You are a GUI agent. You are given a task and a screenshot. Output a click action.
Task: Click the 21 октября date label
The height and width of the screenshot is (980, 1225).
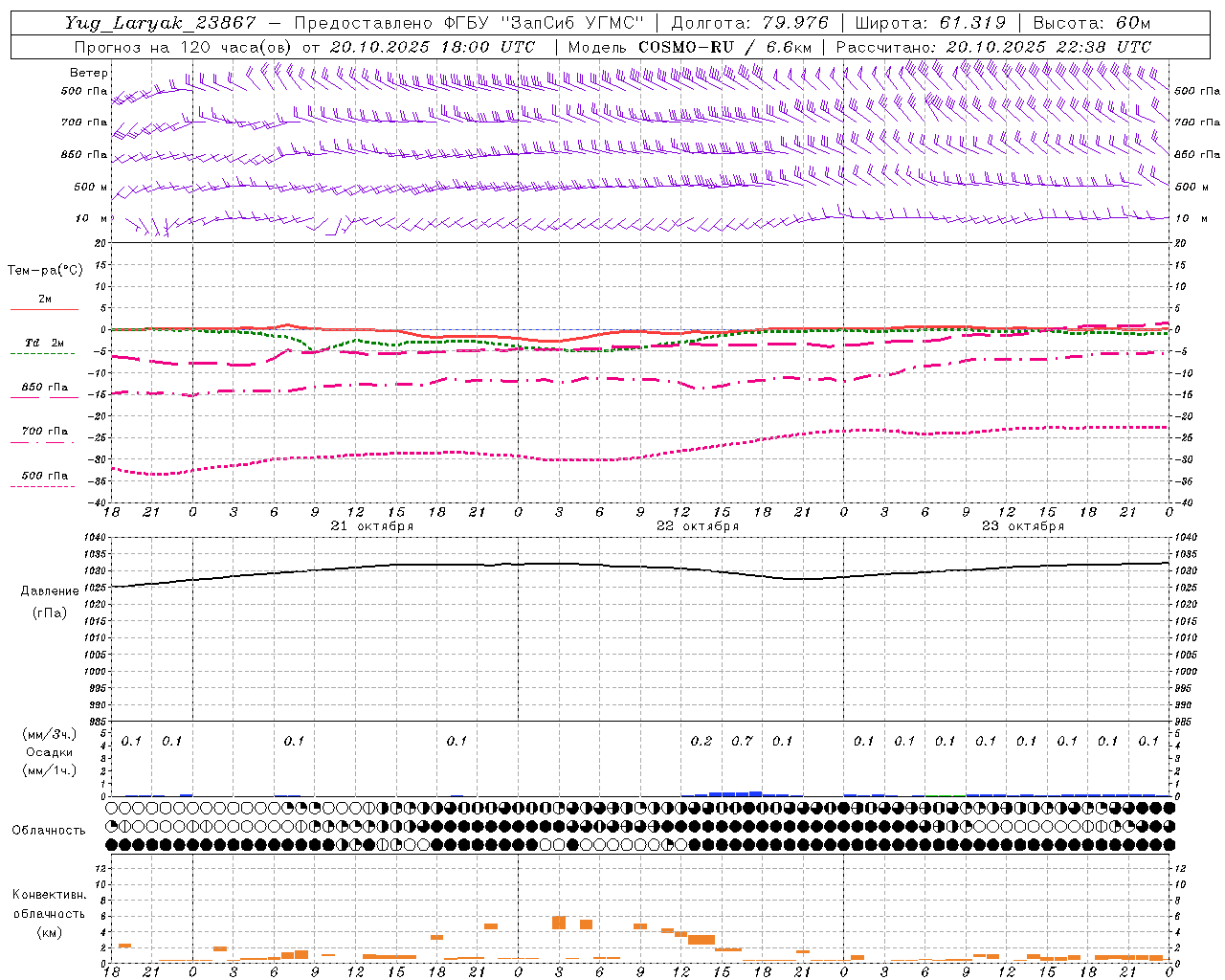372,526
